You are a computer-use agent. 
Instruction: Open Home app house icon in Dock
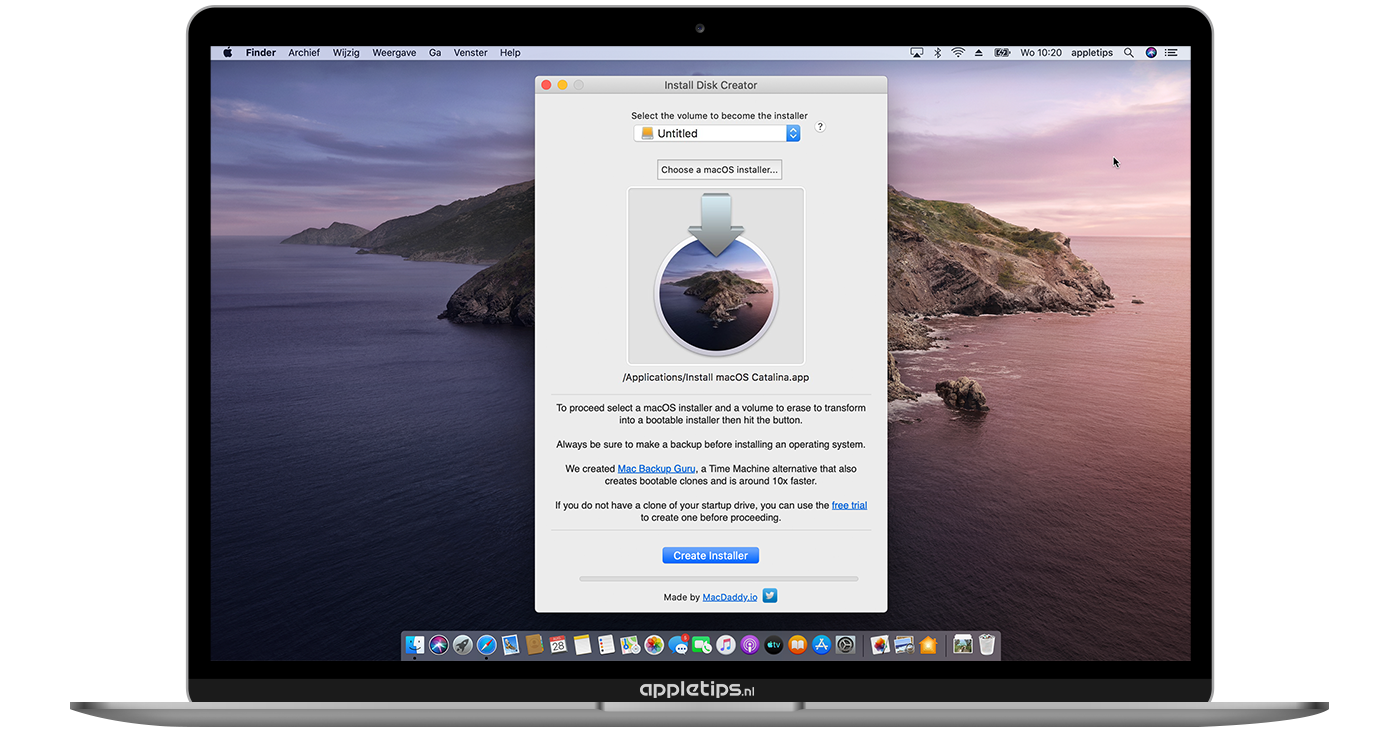point(928,645)
